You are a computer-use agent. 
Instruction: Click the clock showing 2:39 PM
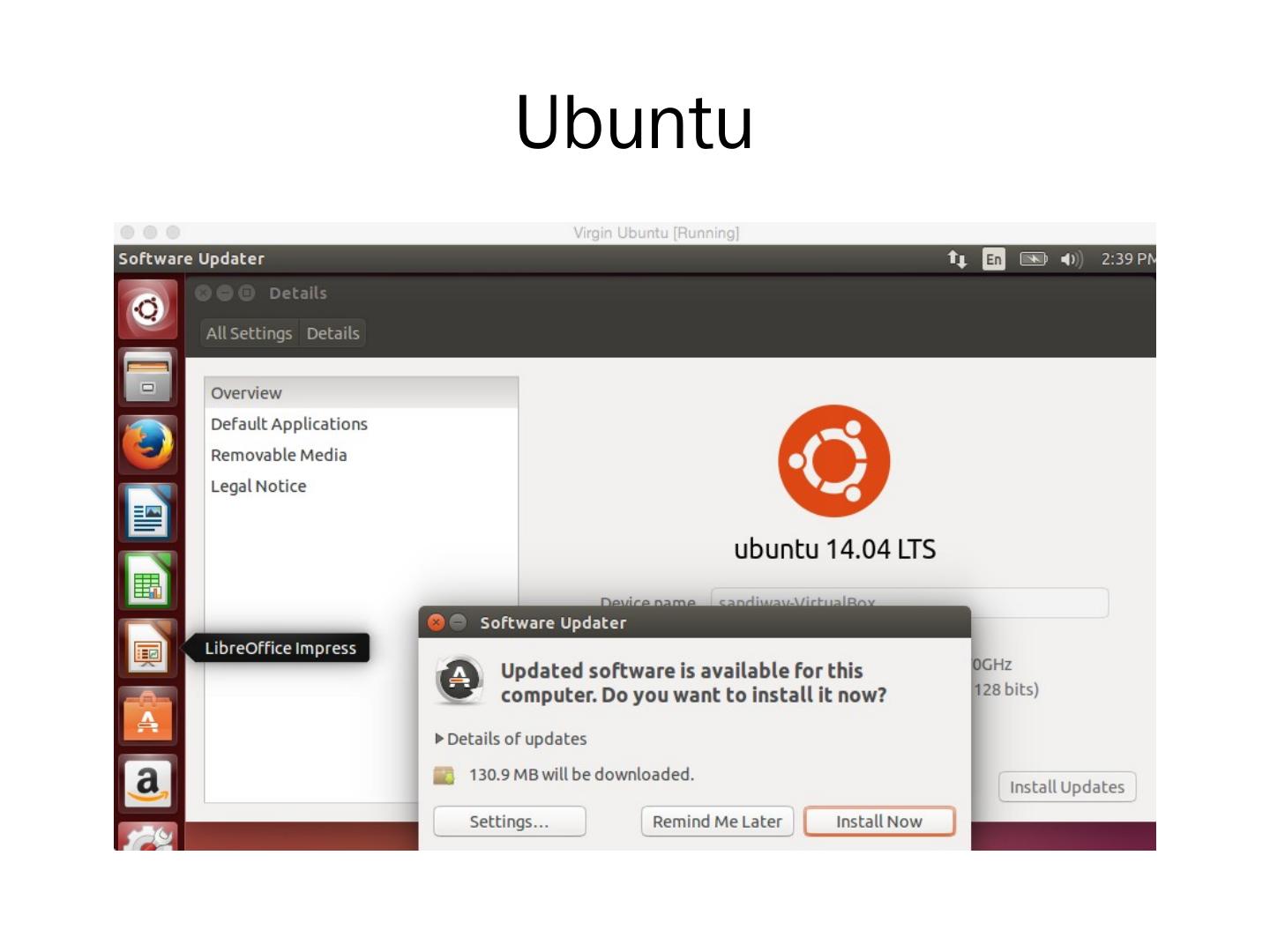[x=1128, y=259]
